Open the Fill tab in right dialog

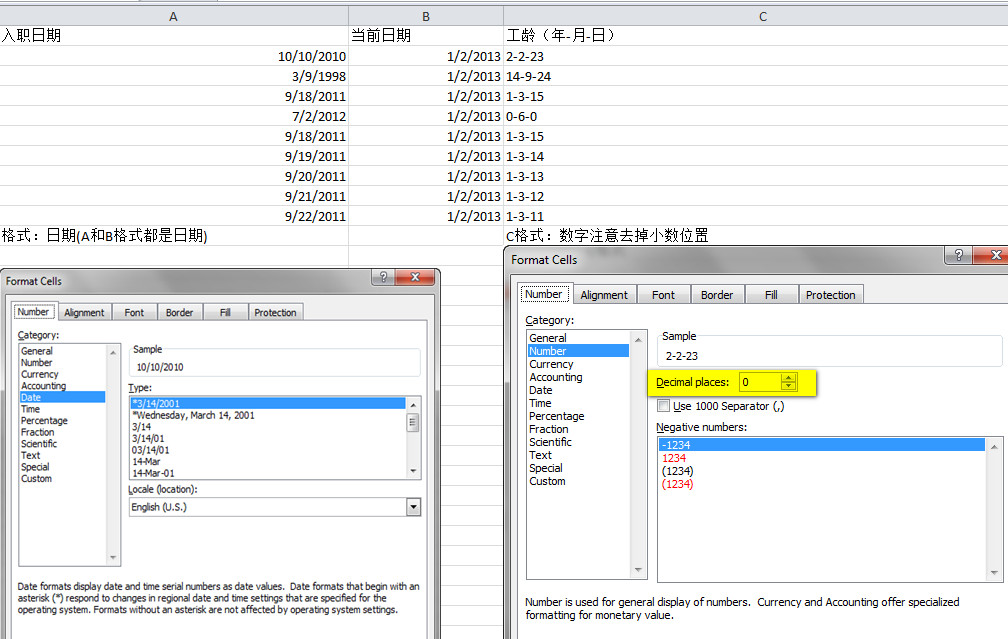click(x=771, y=295)
